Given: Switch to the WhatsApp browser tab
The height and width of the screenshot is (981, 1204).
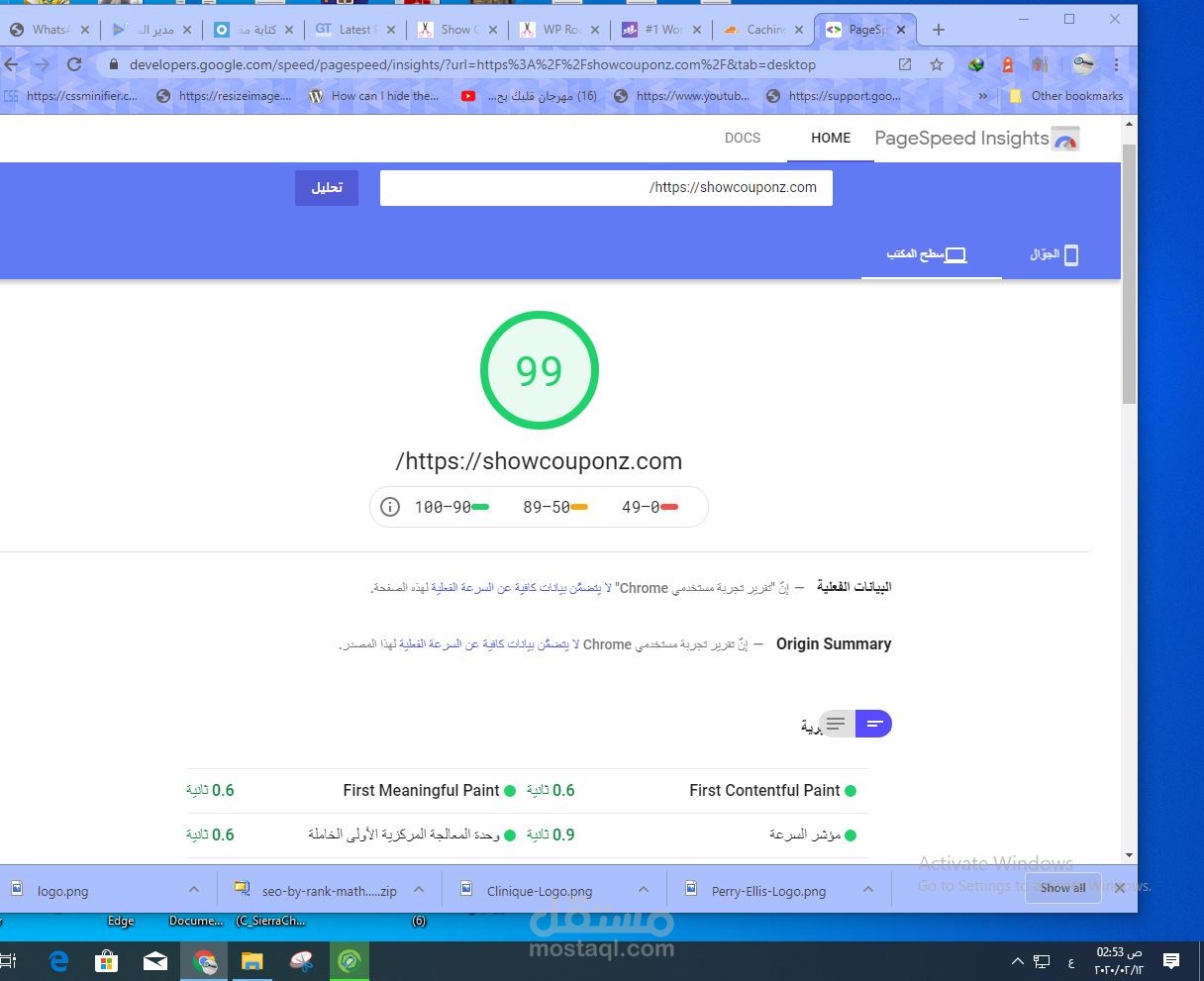Looking at the screenshot, I should pos(50,30).
